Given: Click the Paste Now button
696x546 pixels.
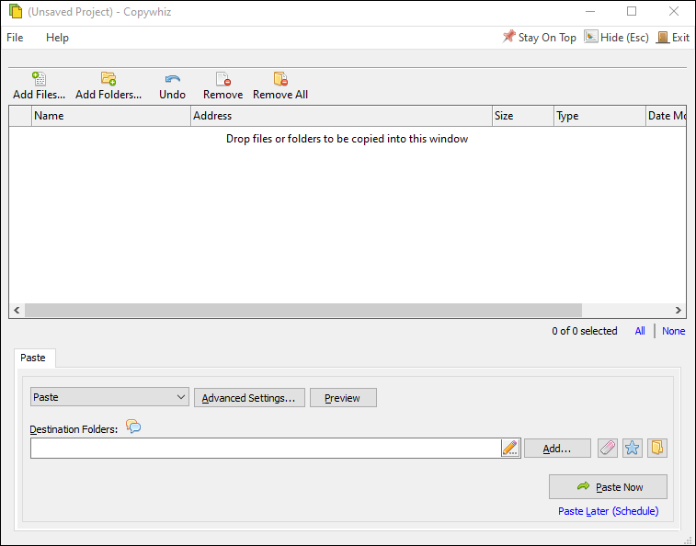Looking at the screenshot, I should (x=608, y=487).
